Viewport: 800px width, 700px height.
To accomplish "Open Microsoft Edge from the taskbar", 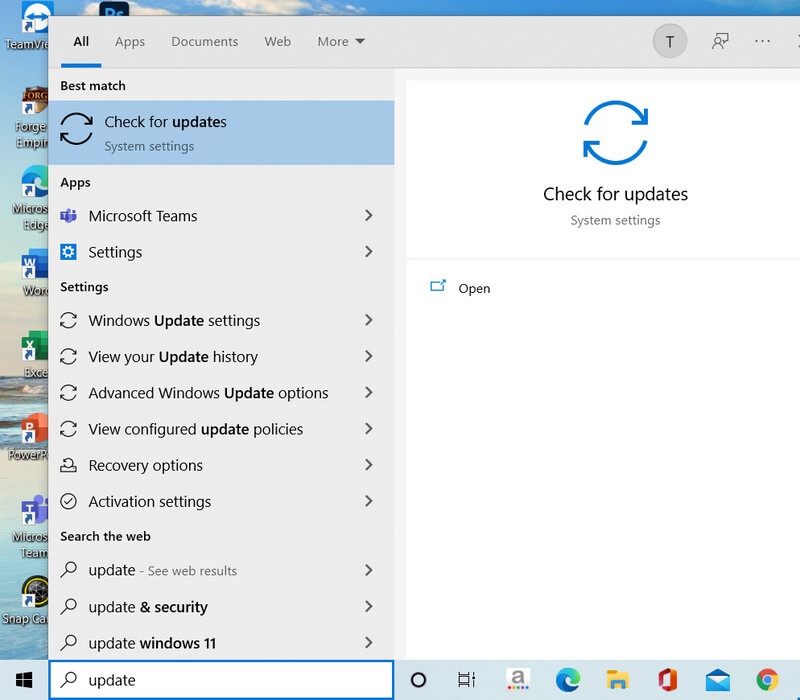I will point(567,680).
